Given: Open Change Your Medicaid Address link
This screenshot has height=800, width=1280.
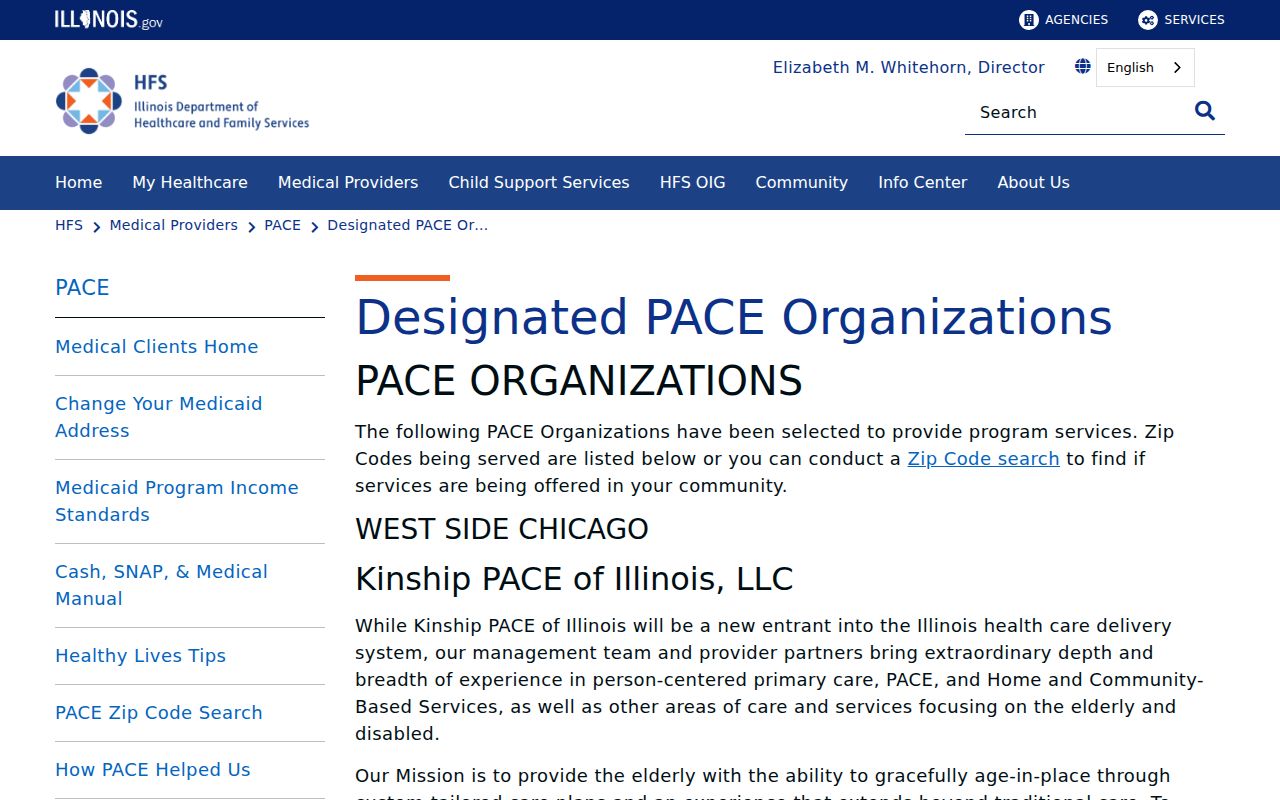Looking at the screenshot, I should 159,417.
